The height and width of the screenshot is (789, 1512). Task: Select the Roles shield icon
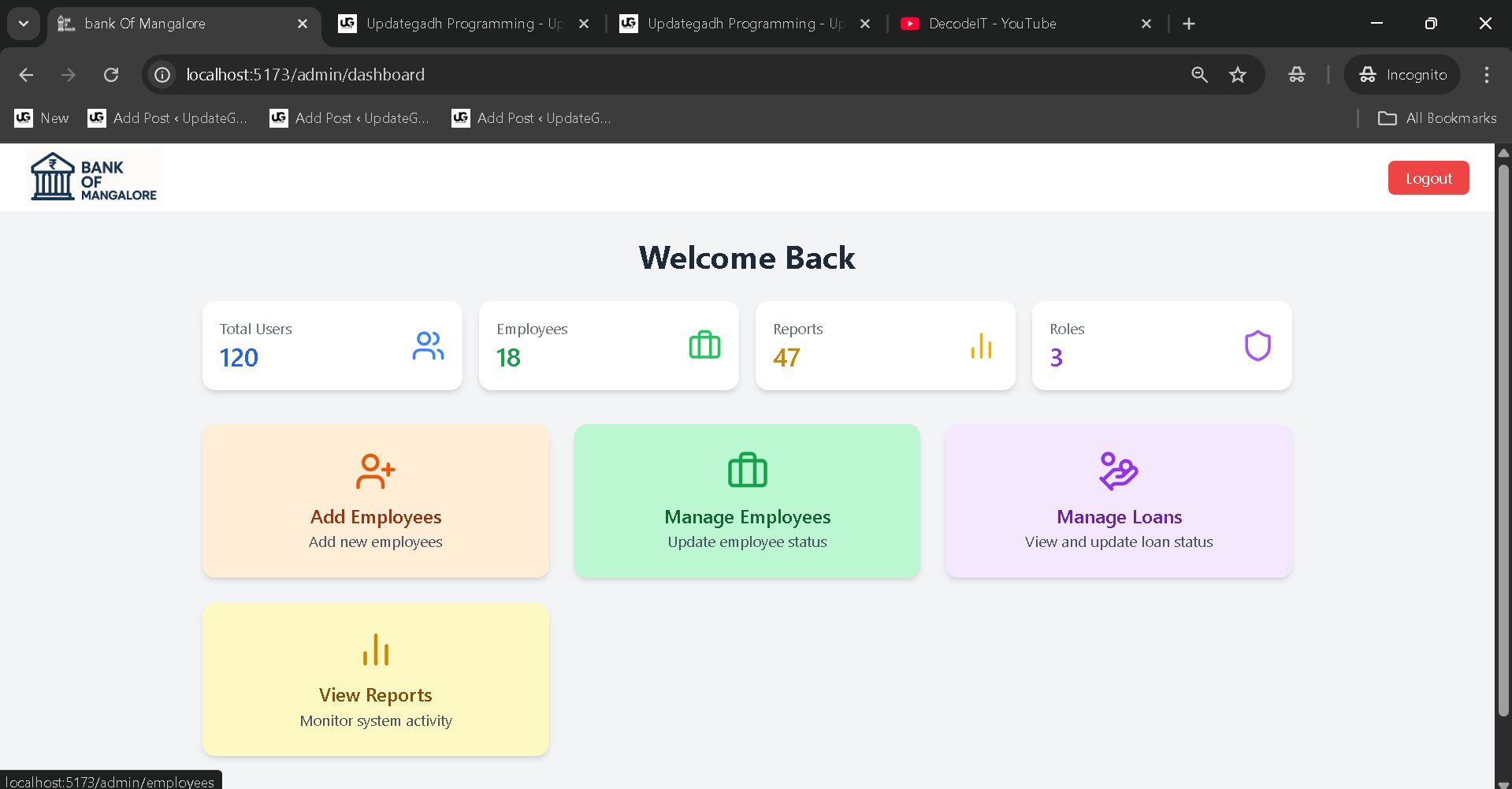pyautogui.click(x=1257, y=344)
